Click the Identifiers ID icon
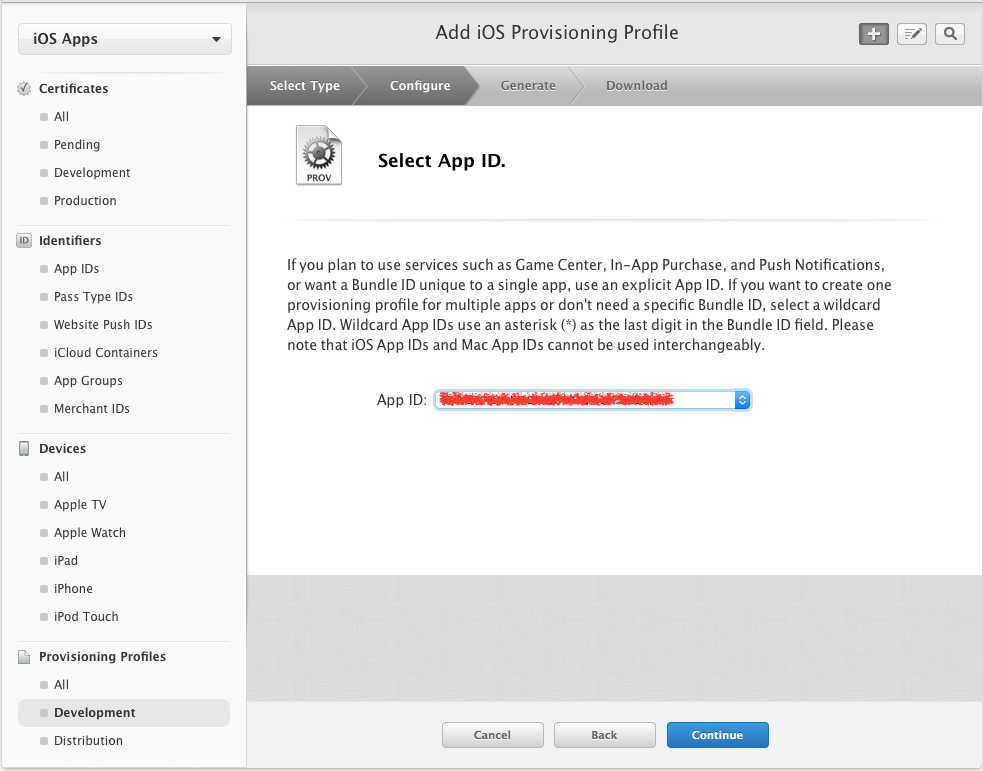 tap(24, 241)
